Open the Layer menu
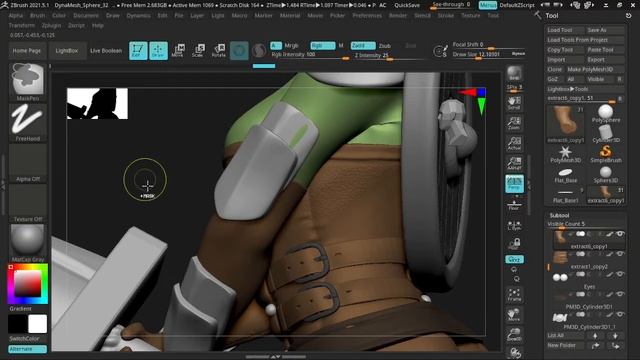The image size is (640, 360). coord(197,16)
